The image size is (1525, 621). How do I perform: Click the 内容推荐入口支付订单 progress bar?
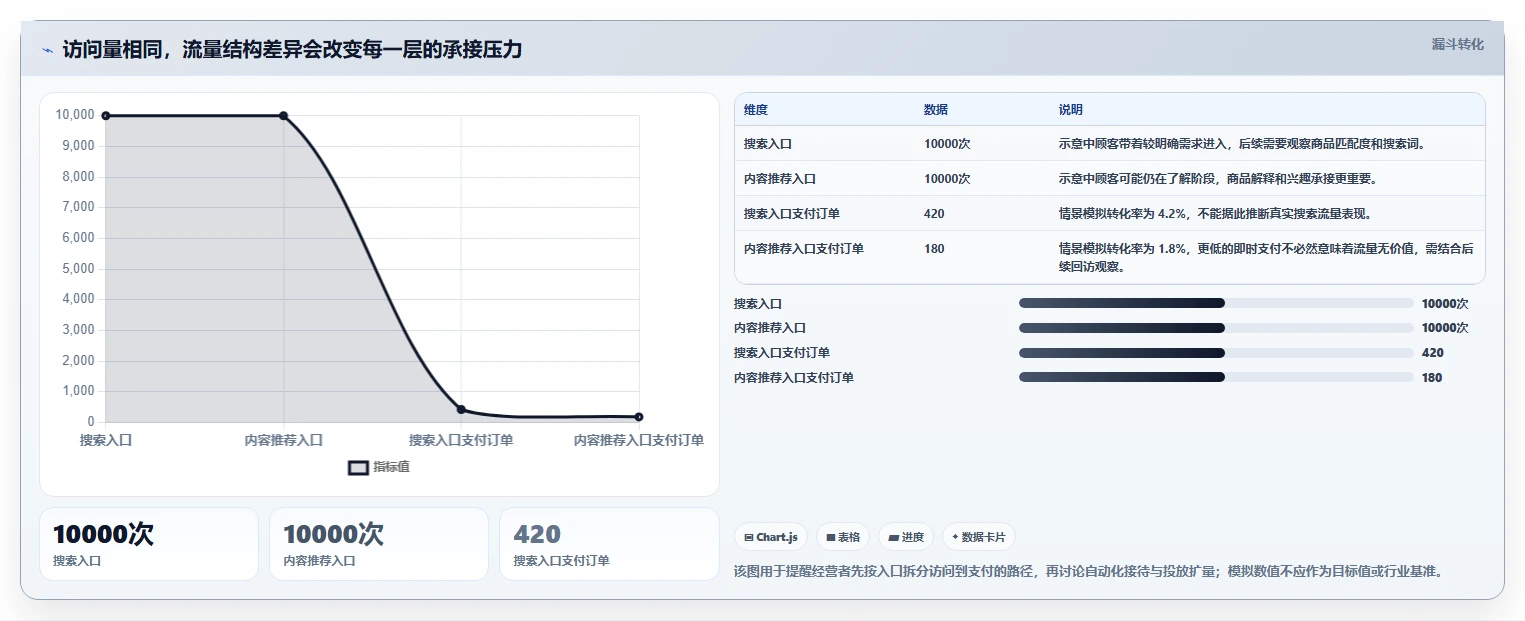coord(1216,377)
